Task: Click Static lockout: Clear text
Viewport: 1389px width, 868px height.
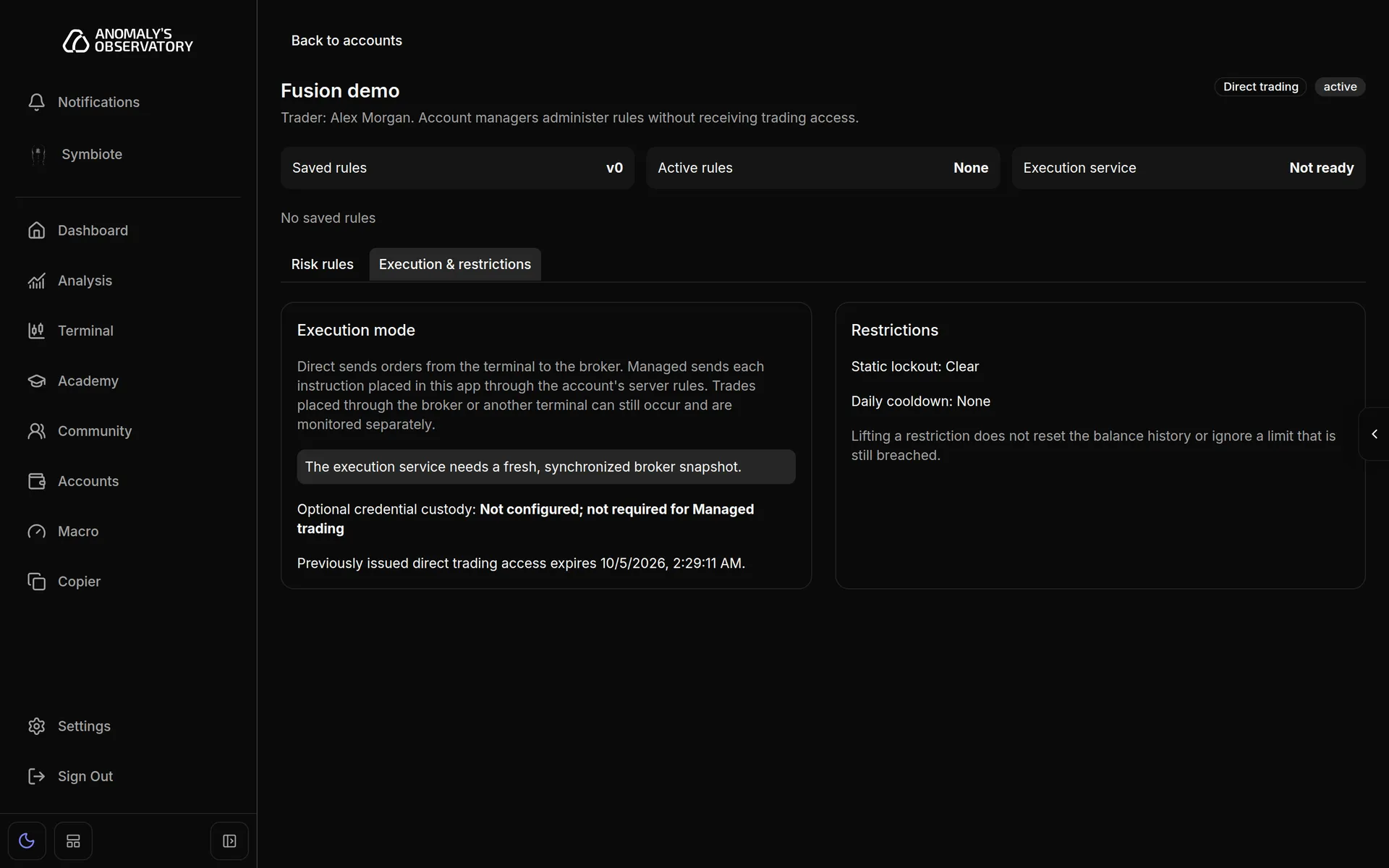Action: pyautogui.click(x=914, y=367)
